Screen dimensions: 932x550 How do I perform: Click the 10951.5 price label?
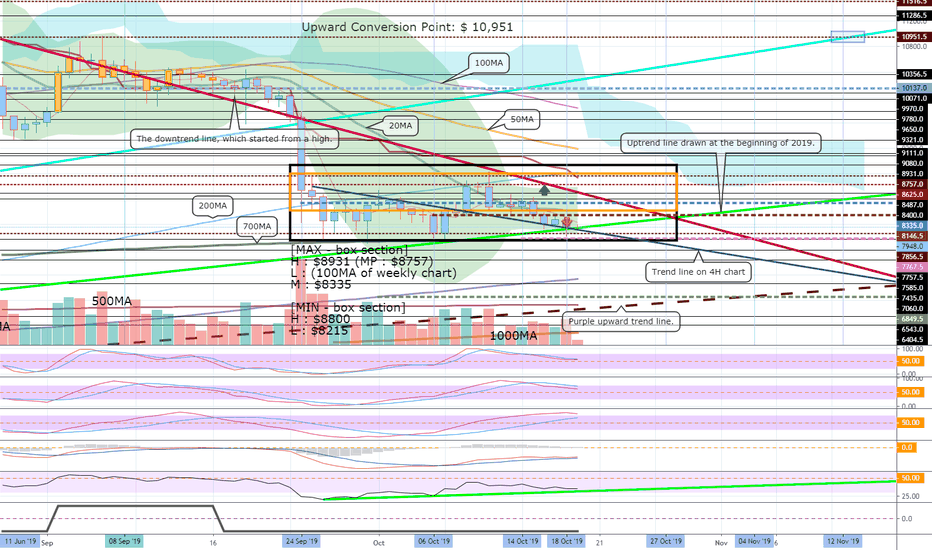click(912, 37)
